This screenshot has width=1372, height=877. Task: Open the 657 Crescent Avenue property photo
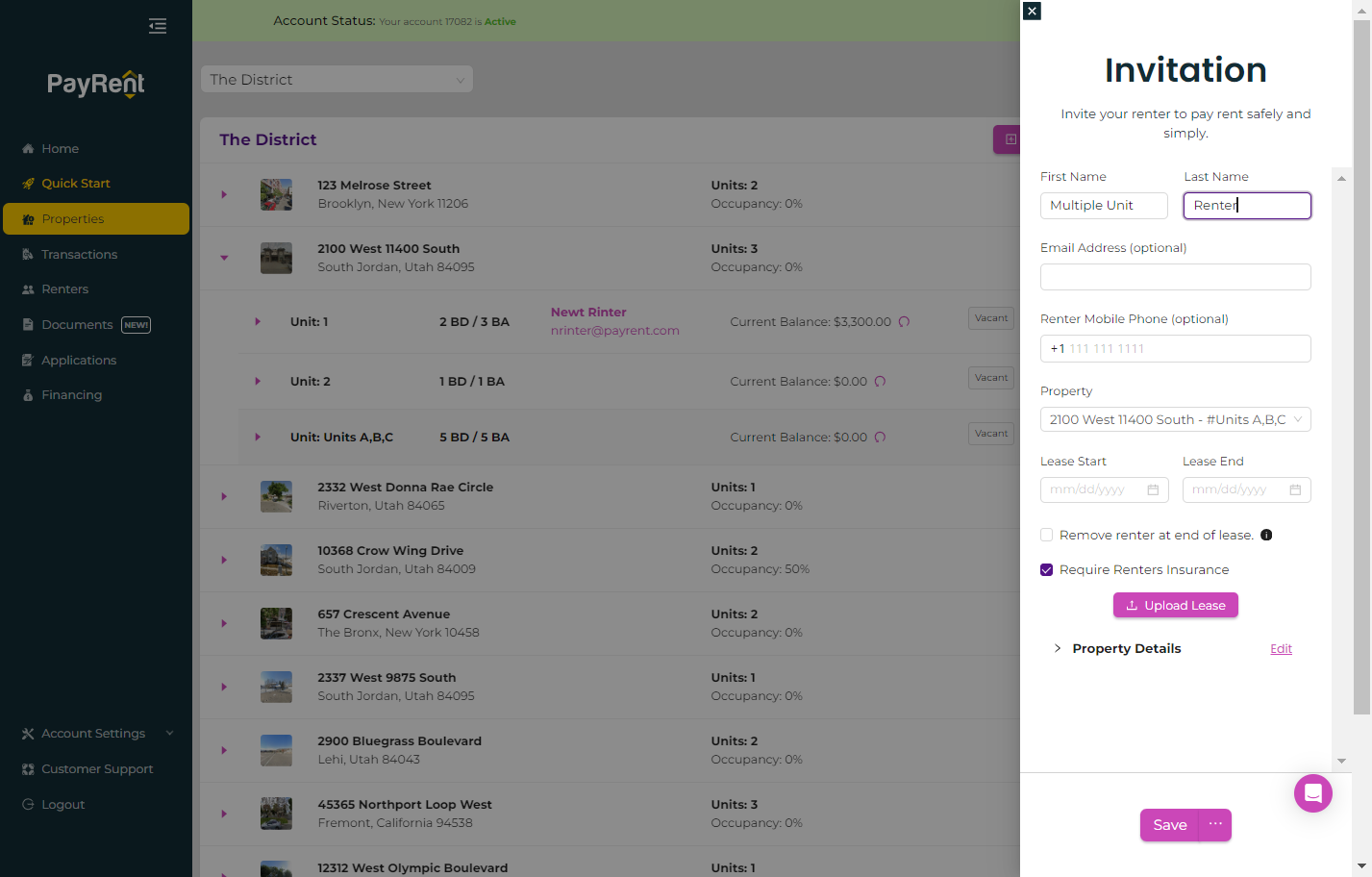pos(276,623)
